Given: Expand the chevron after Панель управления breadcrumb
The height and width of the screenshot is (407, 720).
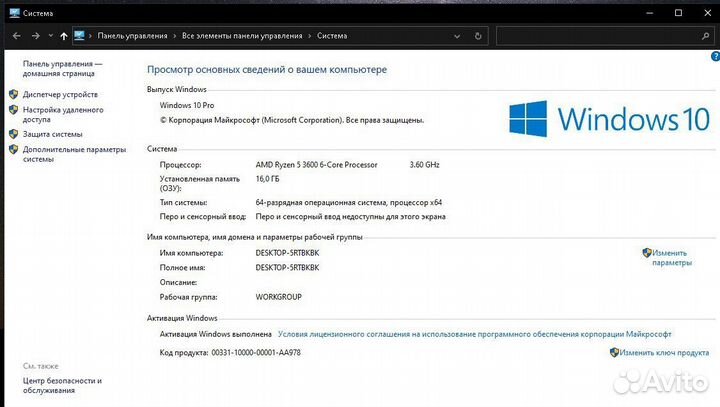Looking at the screenshot, I should (174, 36).
